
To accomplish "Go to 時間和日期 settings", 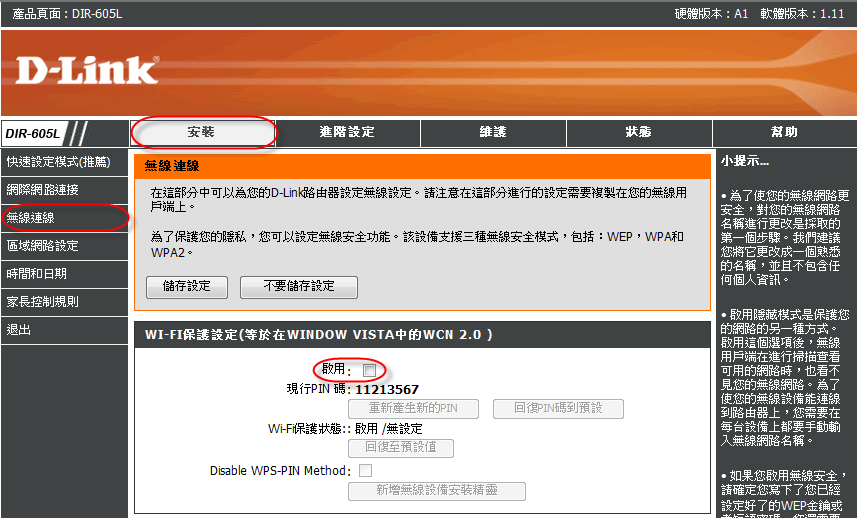I will point(64,274).
